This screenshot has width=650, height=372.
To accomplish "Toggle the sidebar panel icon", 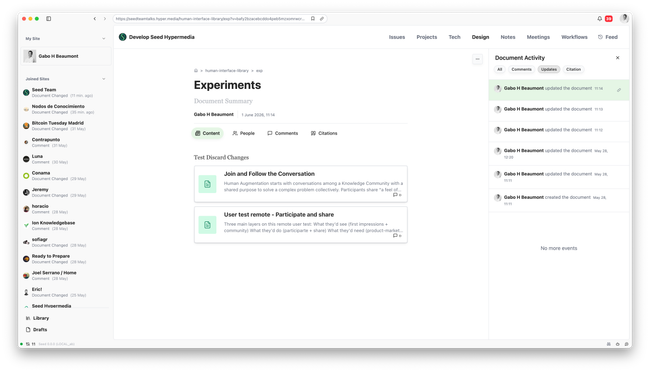I will tap(49, 19).
